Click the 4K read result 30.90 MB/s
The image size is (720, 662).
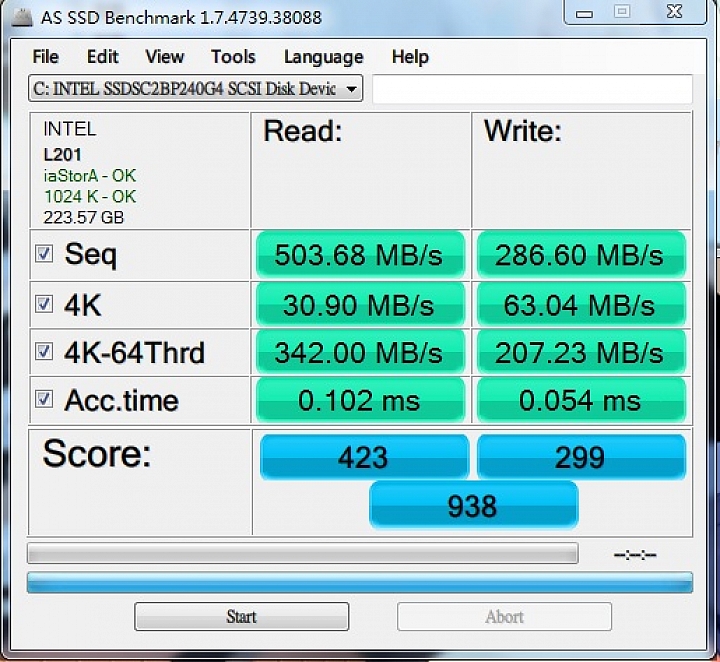click(x=360, y=305)
